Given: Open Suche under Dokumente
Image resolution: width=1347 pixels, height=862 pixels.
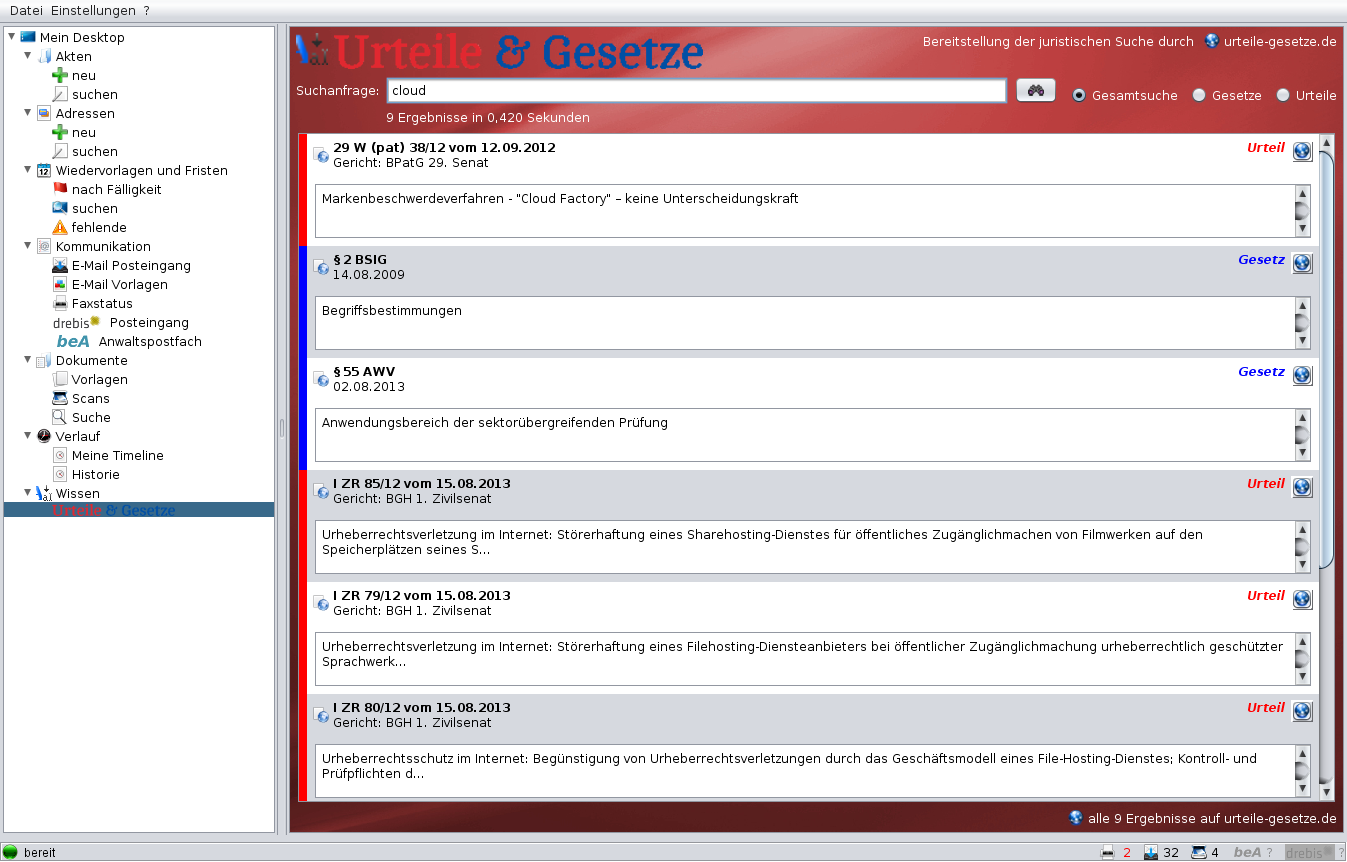Looking at the screenshot, I should tap(81, 417).
